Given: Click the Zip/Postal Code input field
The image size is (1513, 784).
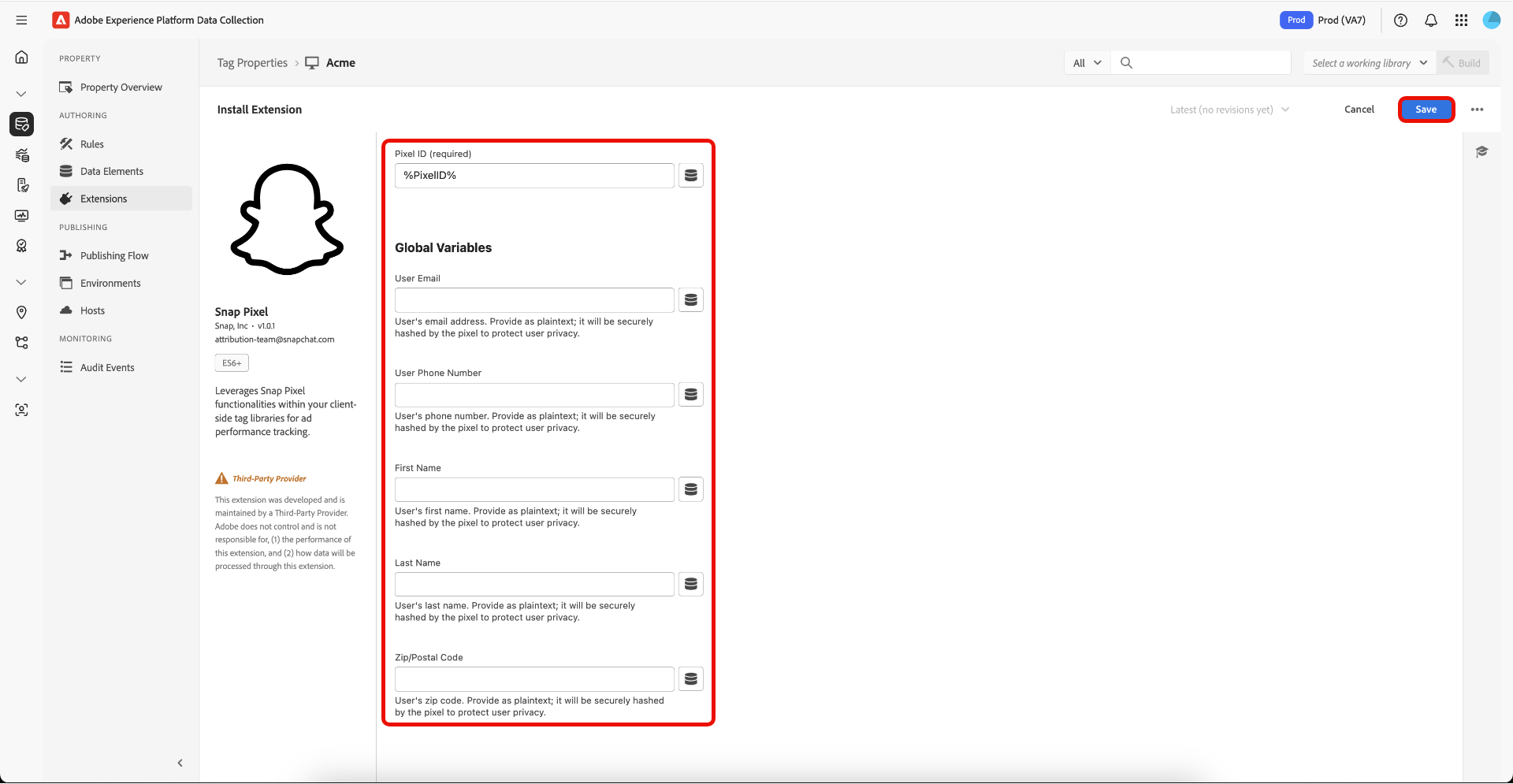Looking at the screenshot, I should coord(534,679).
